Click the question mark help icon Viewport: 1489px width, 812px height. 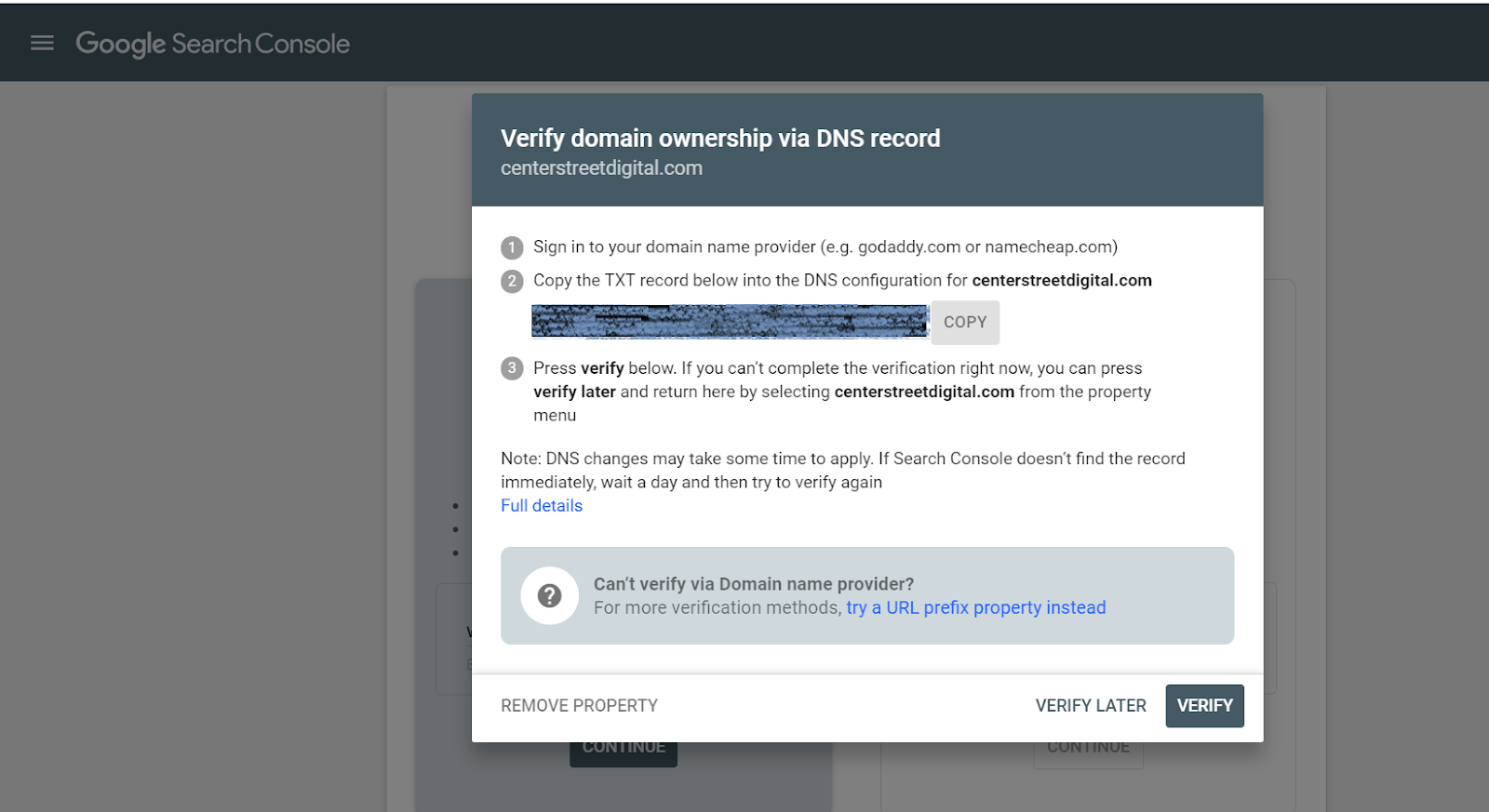pyautogui.click(x=549, y=595)
